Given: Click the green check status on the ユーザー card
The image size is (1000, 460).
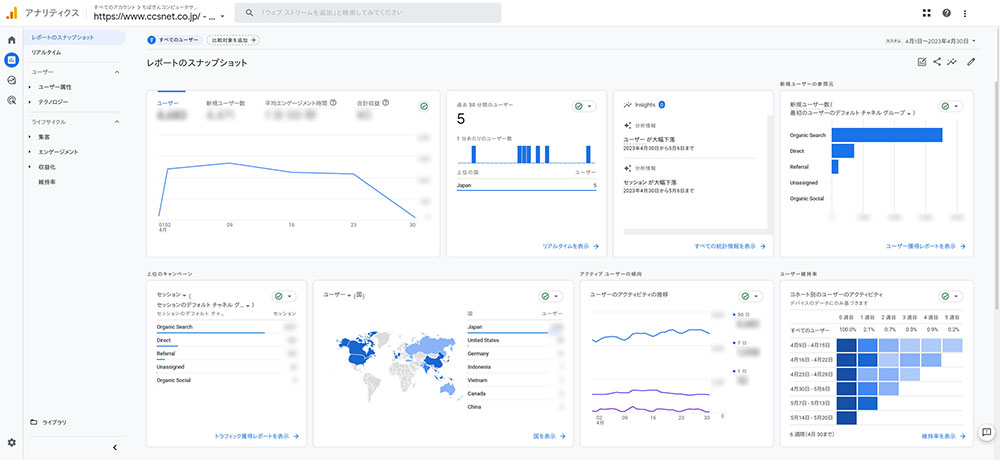Looking at the screenshot, I should pyautogui.click(x=425, y=107).
